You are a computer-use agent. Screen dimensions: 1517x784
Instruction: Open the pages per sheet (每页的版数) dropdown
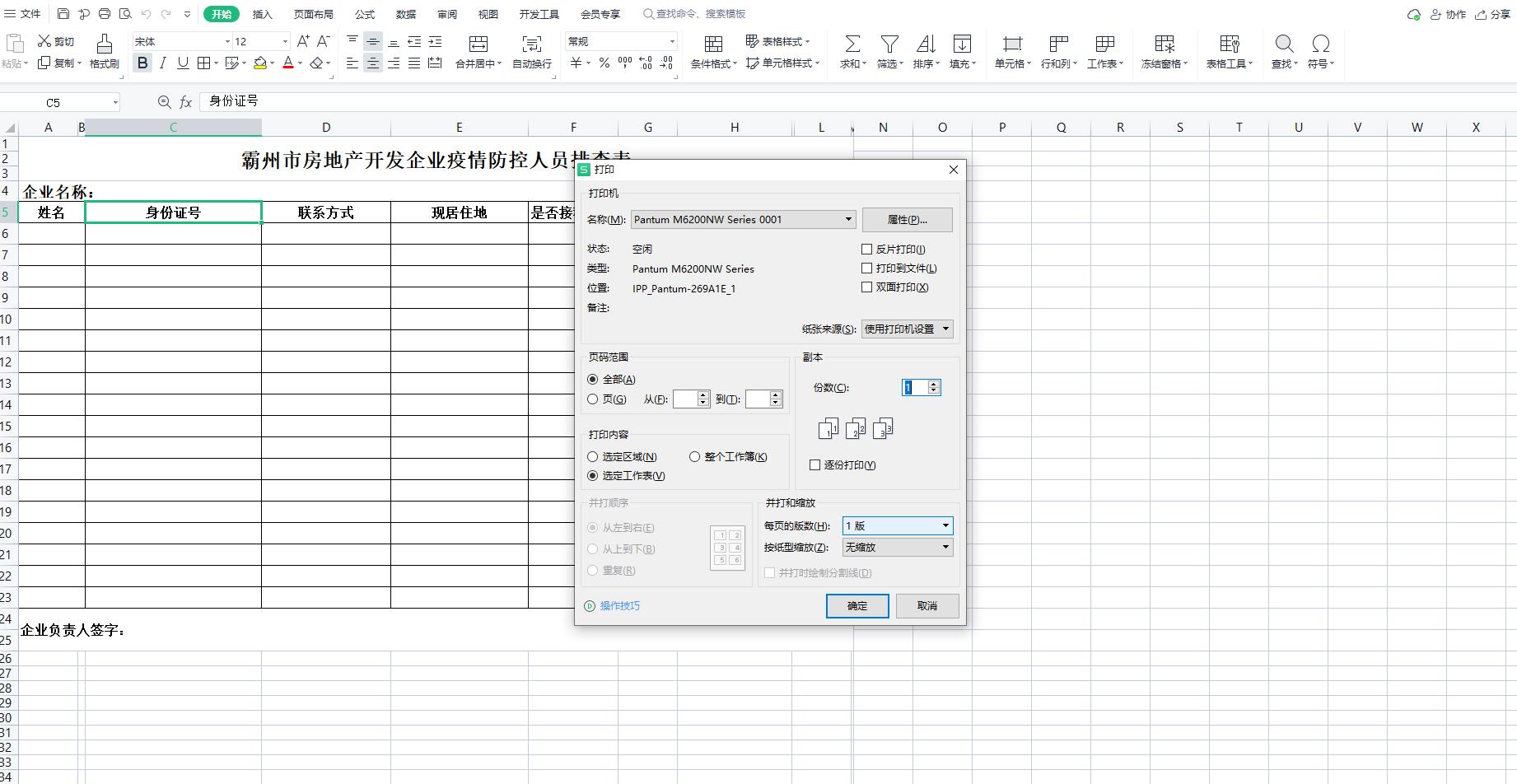point(945,525)
